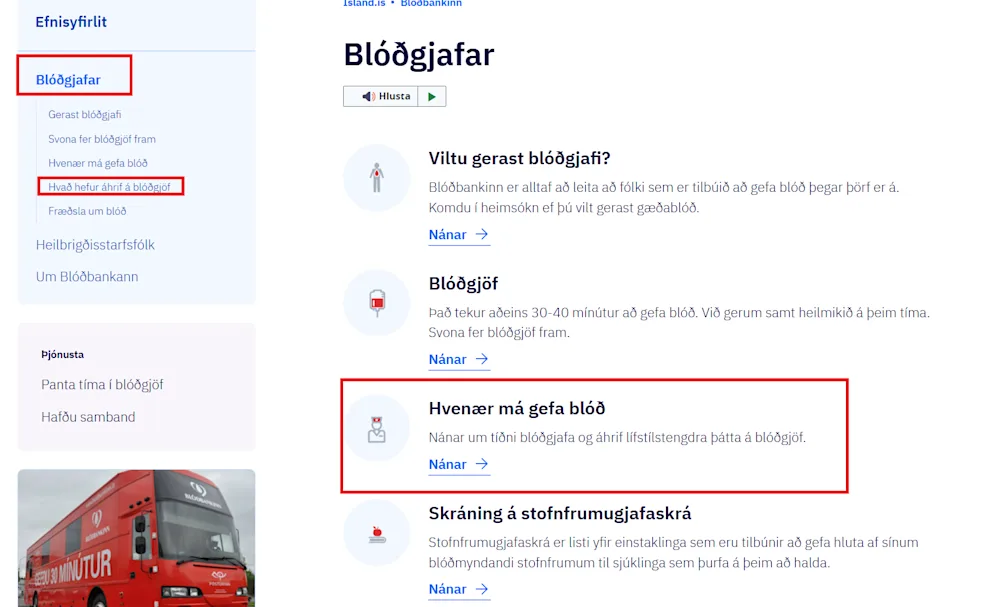Open Nánar link under Blóðgjöf section
The image size is (1000, 607).
pyautogui.click(x=459, y=360)
